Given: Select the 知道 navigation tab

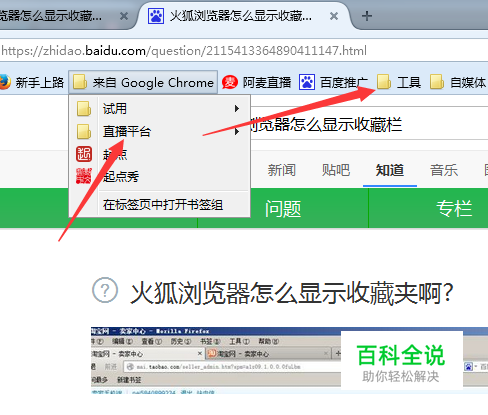Looking at the screenshot, I should 390,170.
